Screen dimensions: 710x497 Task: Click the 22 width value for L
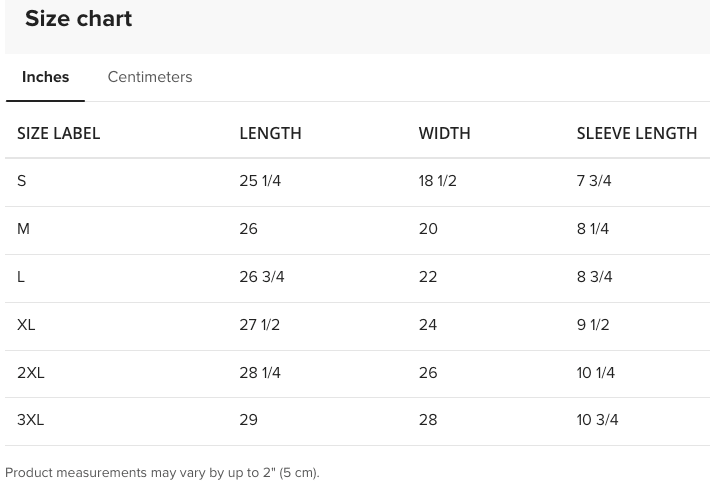point(428,277)
